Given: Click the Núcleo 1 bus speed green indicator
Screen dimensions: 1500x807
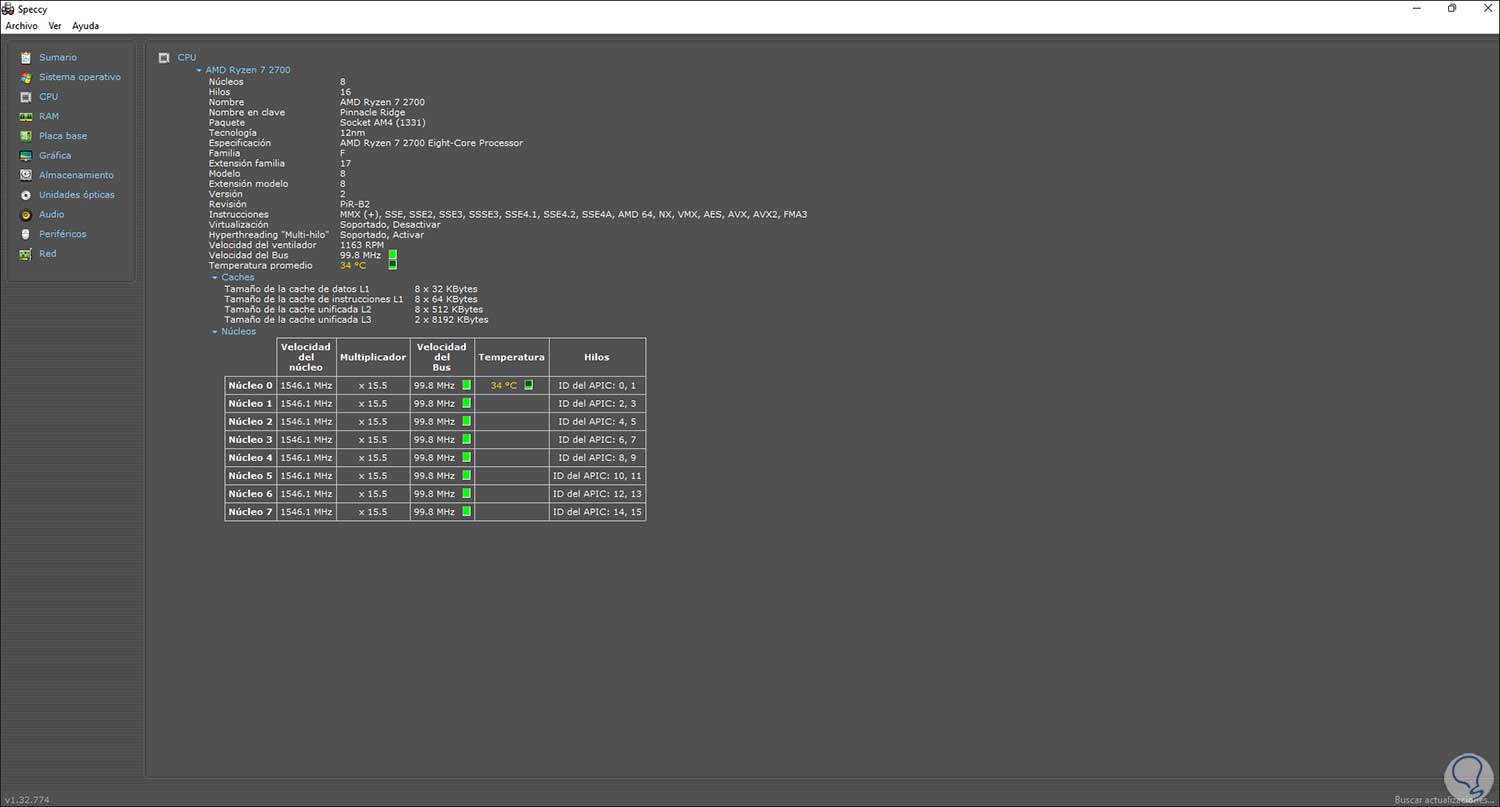Looking at the screenshot, I should 466,403.
